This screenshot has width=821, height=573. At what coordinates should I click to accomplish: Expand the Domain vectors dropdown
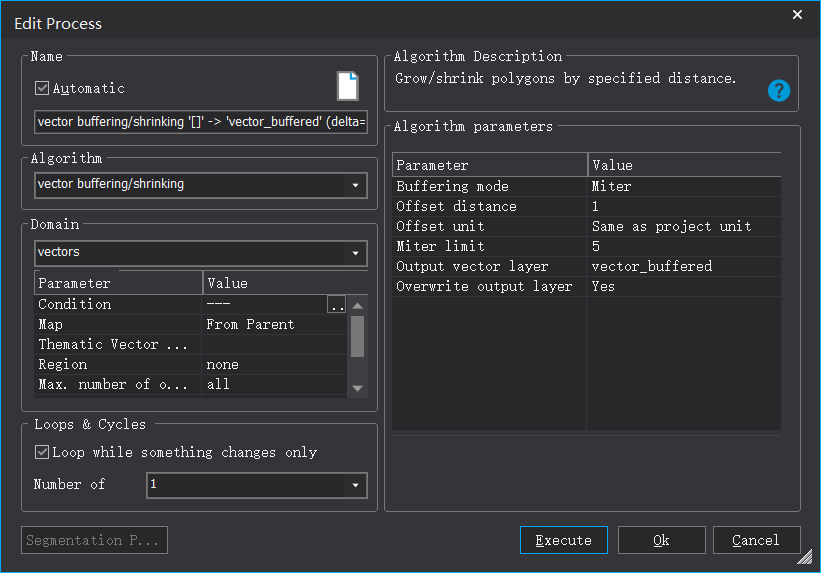coord(356,253)
